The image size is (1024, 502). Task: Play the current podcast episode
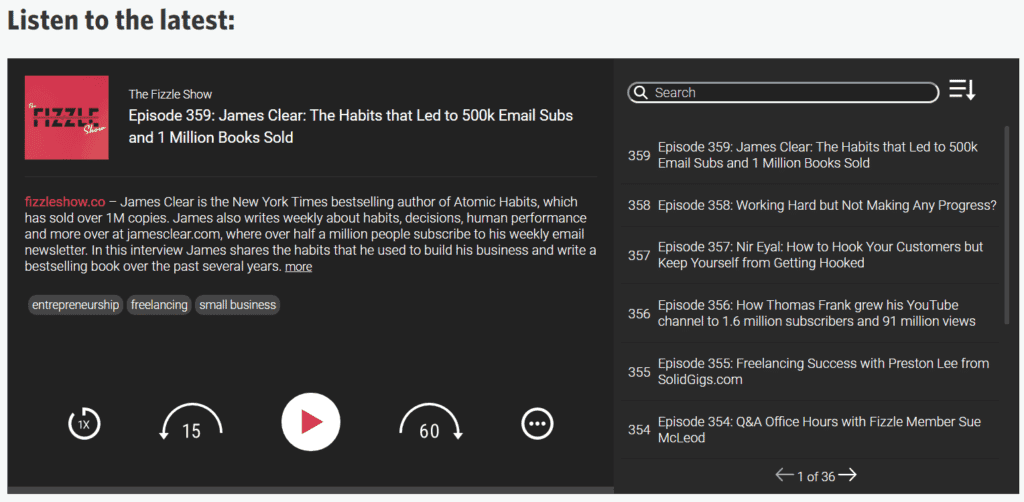(x=311, y=422)
